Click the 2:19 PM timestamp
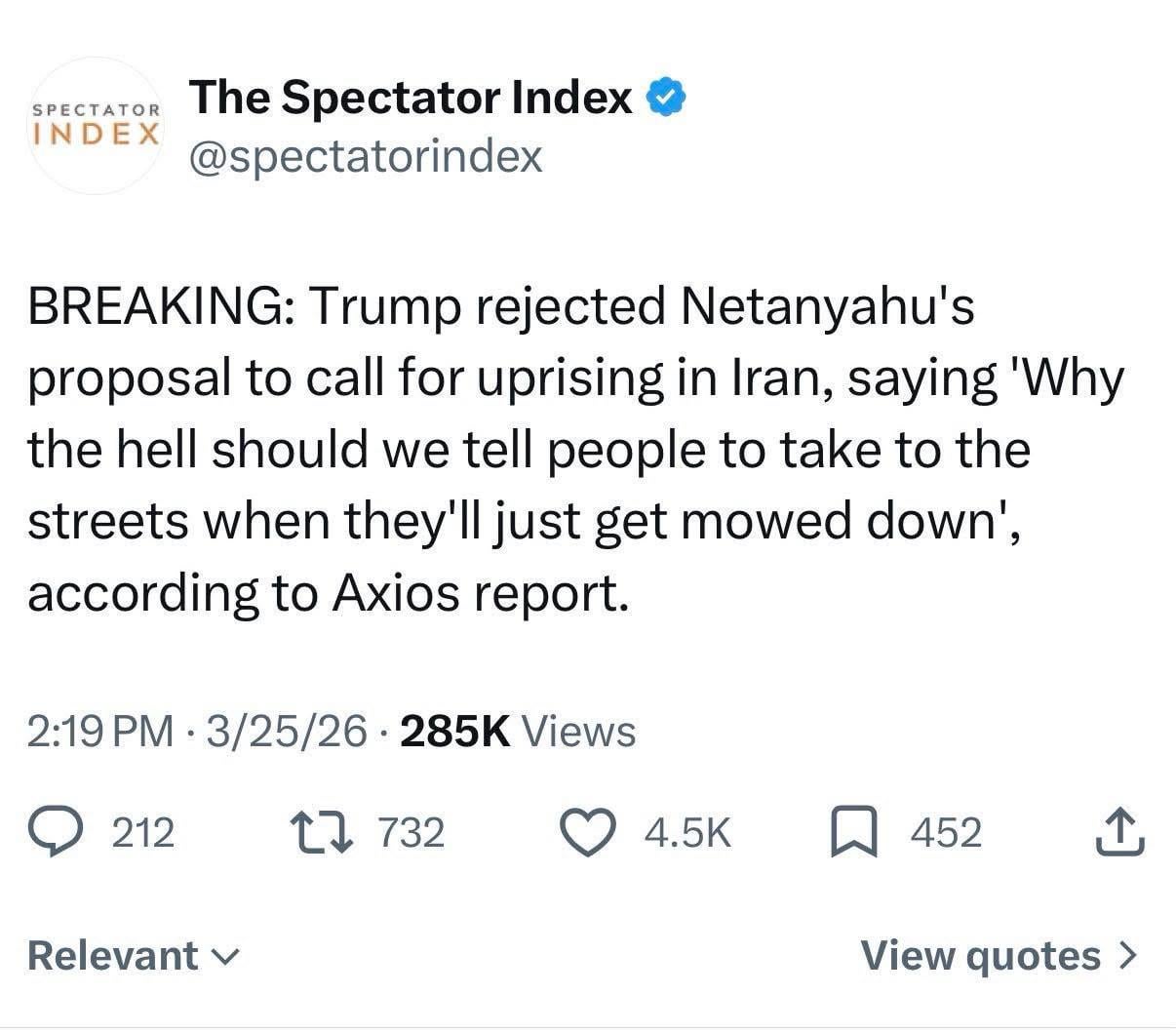This screenshot has height=1034, width=1176. tap(100, 731)
